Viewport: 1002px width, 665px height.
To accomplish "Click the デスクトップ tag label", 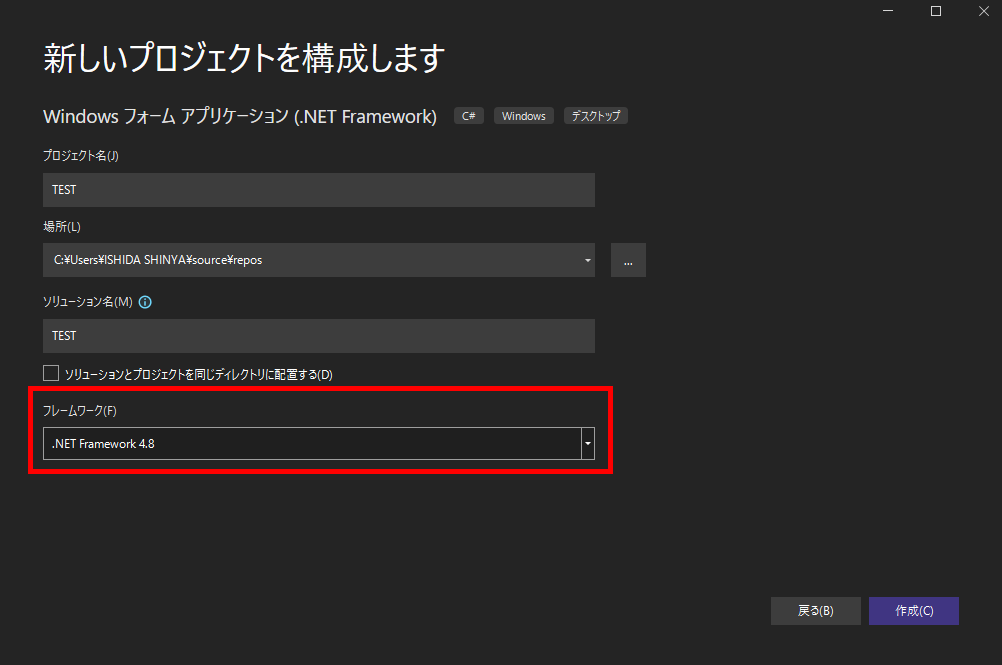I will pyautogui.click(x=596, y=116).
